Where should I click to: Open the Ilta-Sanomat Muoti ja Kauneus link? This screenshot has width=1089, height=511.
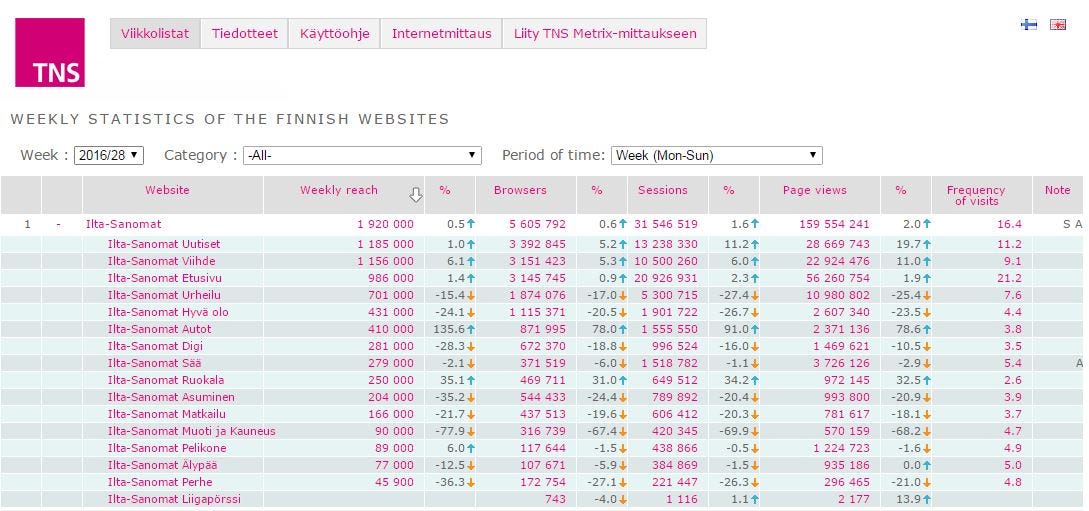point(192,431)
